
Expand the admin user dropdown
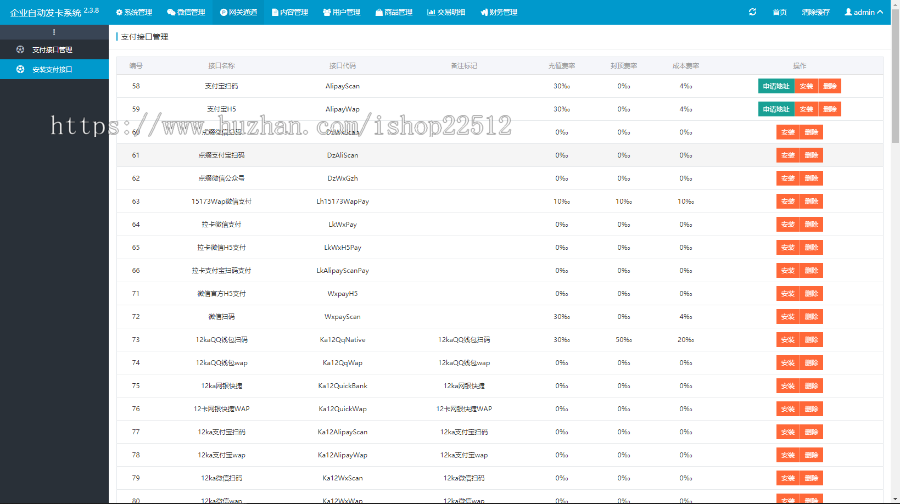coord(864,12)
